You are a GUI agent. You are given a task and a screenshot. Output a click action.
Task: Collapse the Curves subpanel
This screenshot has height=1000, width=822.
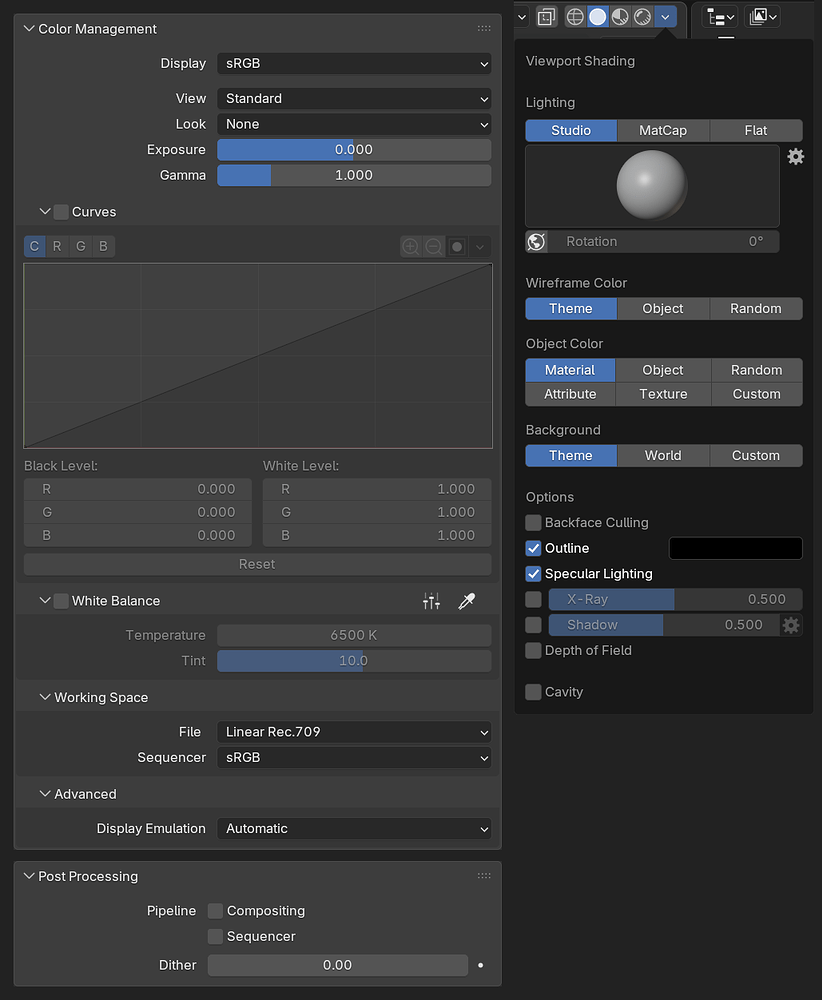[45, 211]
